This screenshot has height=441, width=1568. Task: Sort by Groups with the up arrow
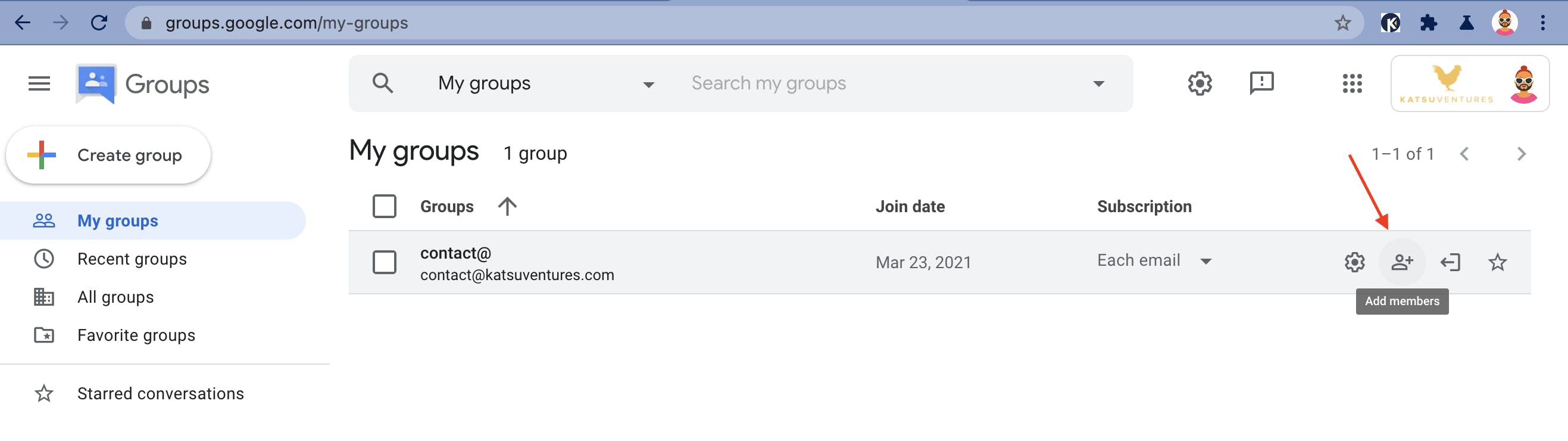click(507, 206)
